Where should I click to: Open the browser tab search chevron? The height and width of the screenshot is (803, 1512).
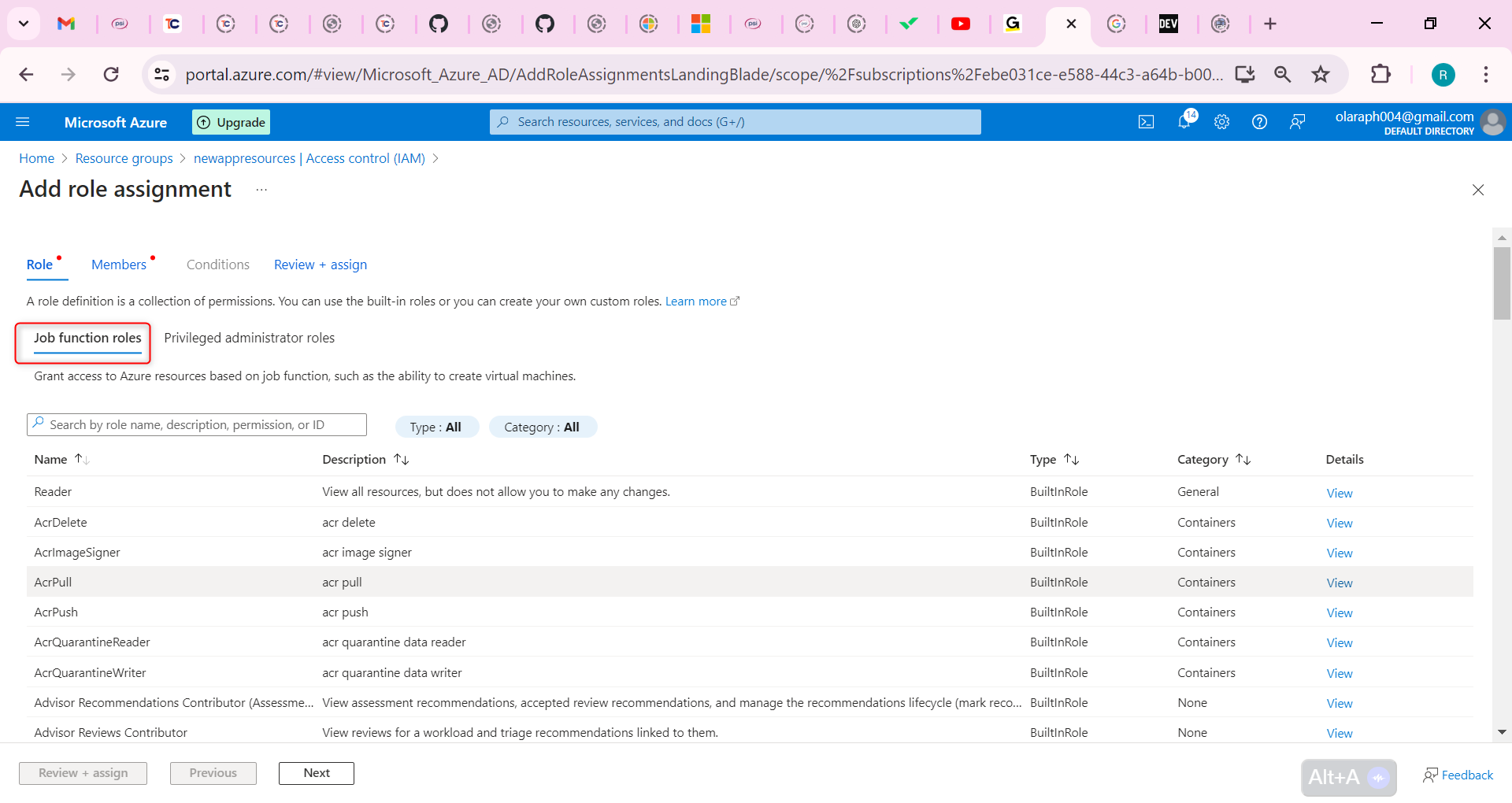tap(23, 24)
